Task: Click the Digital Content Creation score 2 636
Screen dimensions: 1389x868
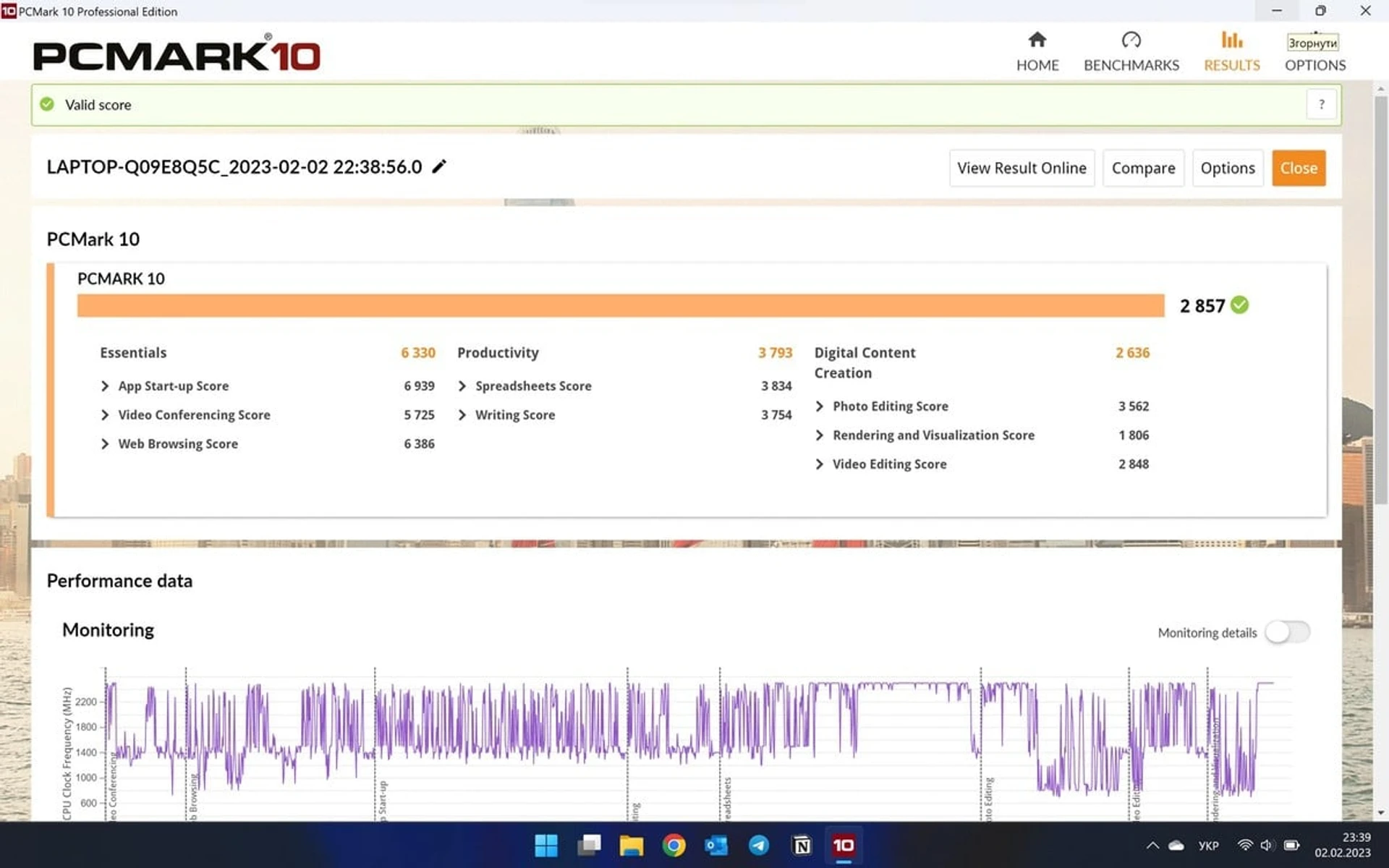Action: click(1132, 352)
